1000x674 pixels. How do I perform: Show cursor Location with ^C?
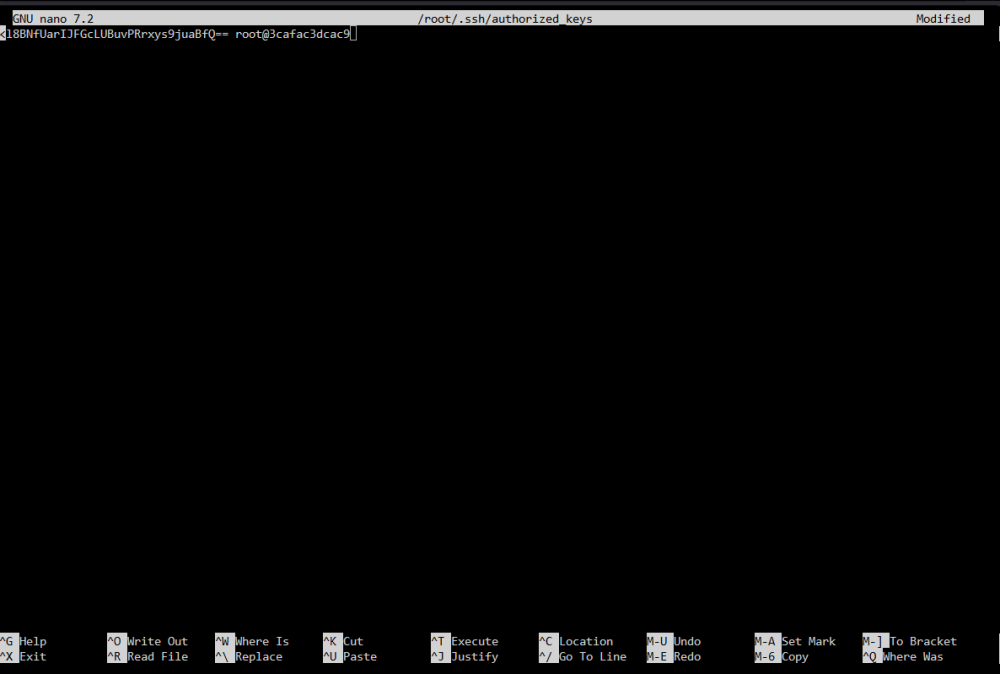coord(580,641)
